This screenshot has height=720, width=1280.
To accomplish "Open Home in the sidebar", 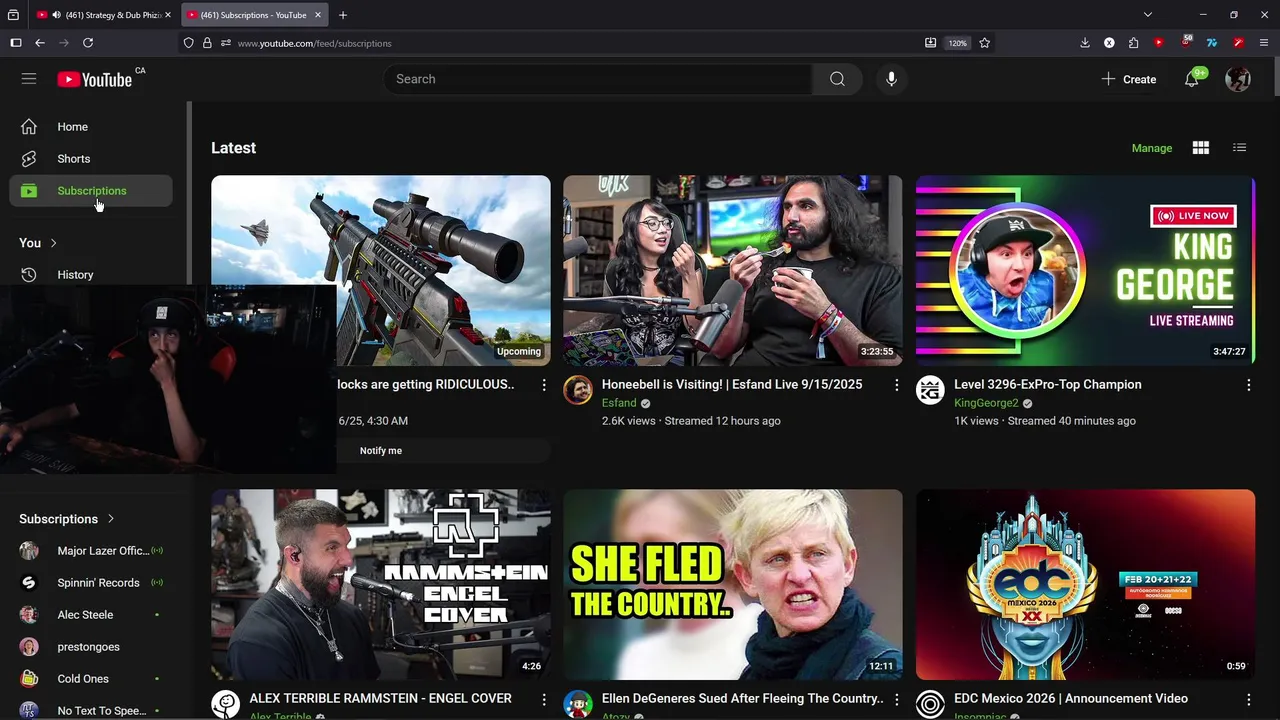I will pos(91,127).
